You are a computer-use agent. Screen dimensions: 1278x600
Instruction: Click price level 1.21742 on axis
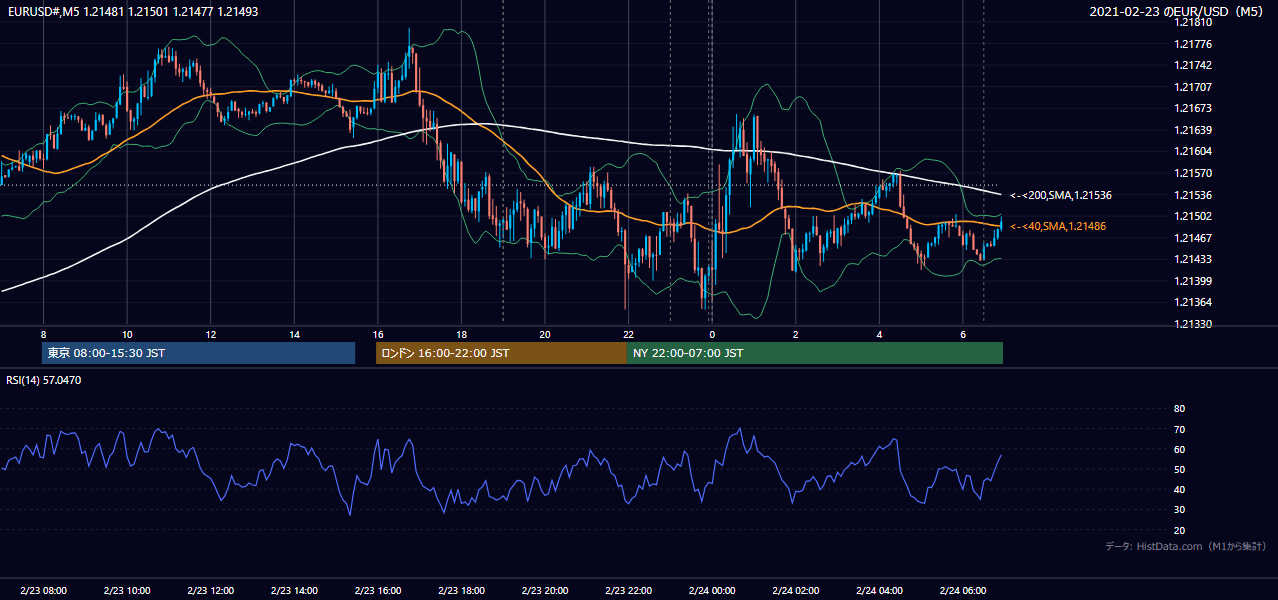point(1192,65)
